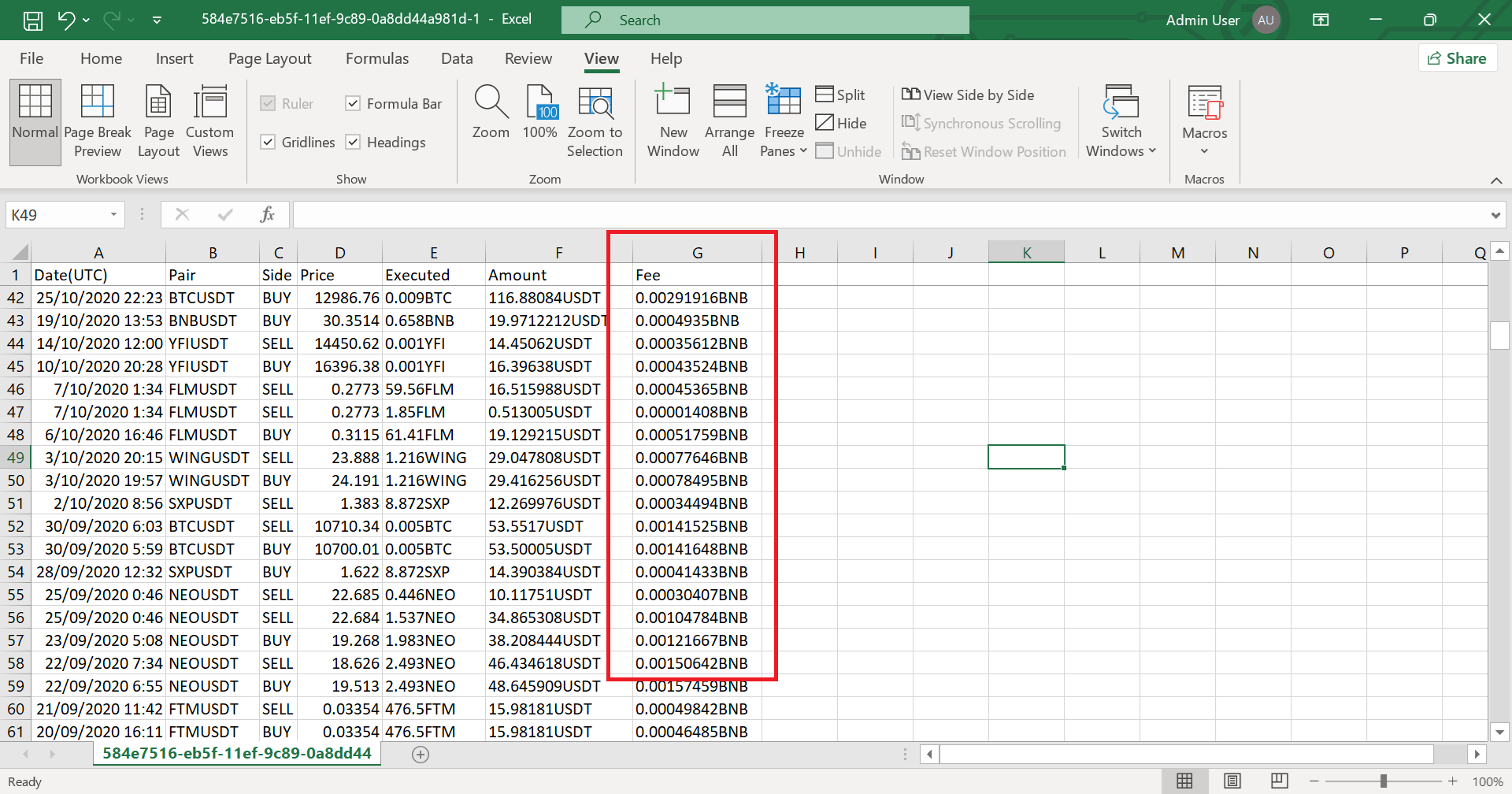Click the Share button
The width and height of the screenshot is (1512, 794).
click(1457, 58)
